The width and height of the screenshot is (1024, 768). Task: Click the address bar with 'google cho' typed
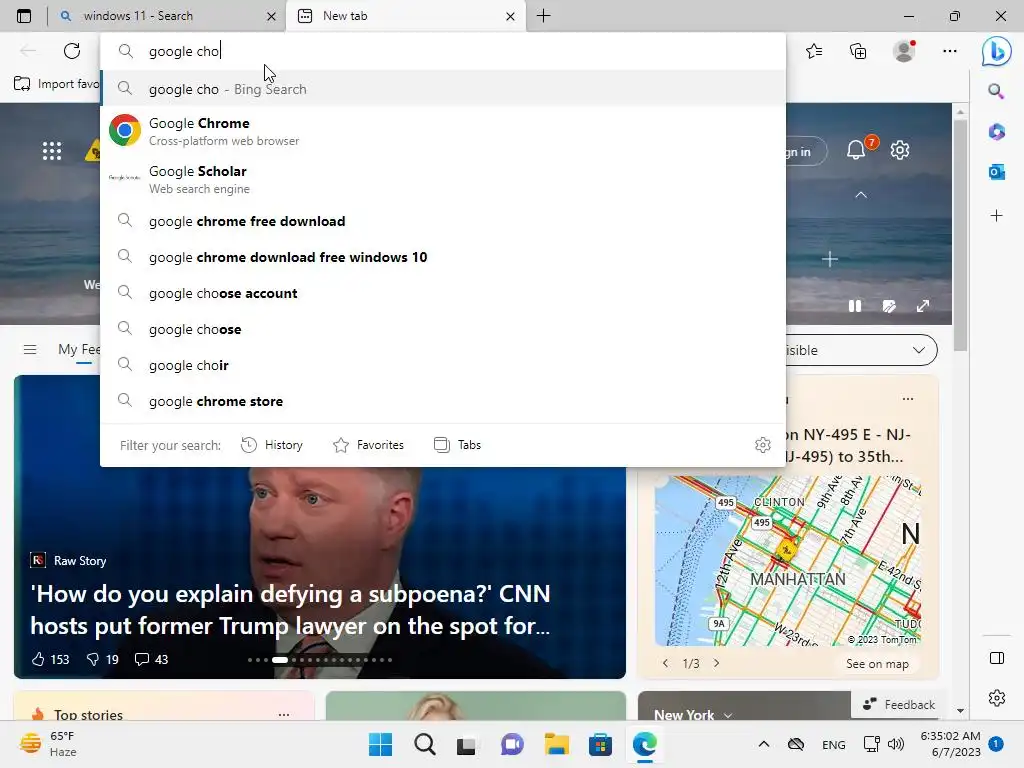[443, 51]
